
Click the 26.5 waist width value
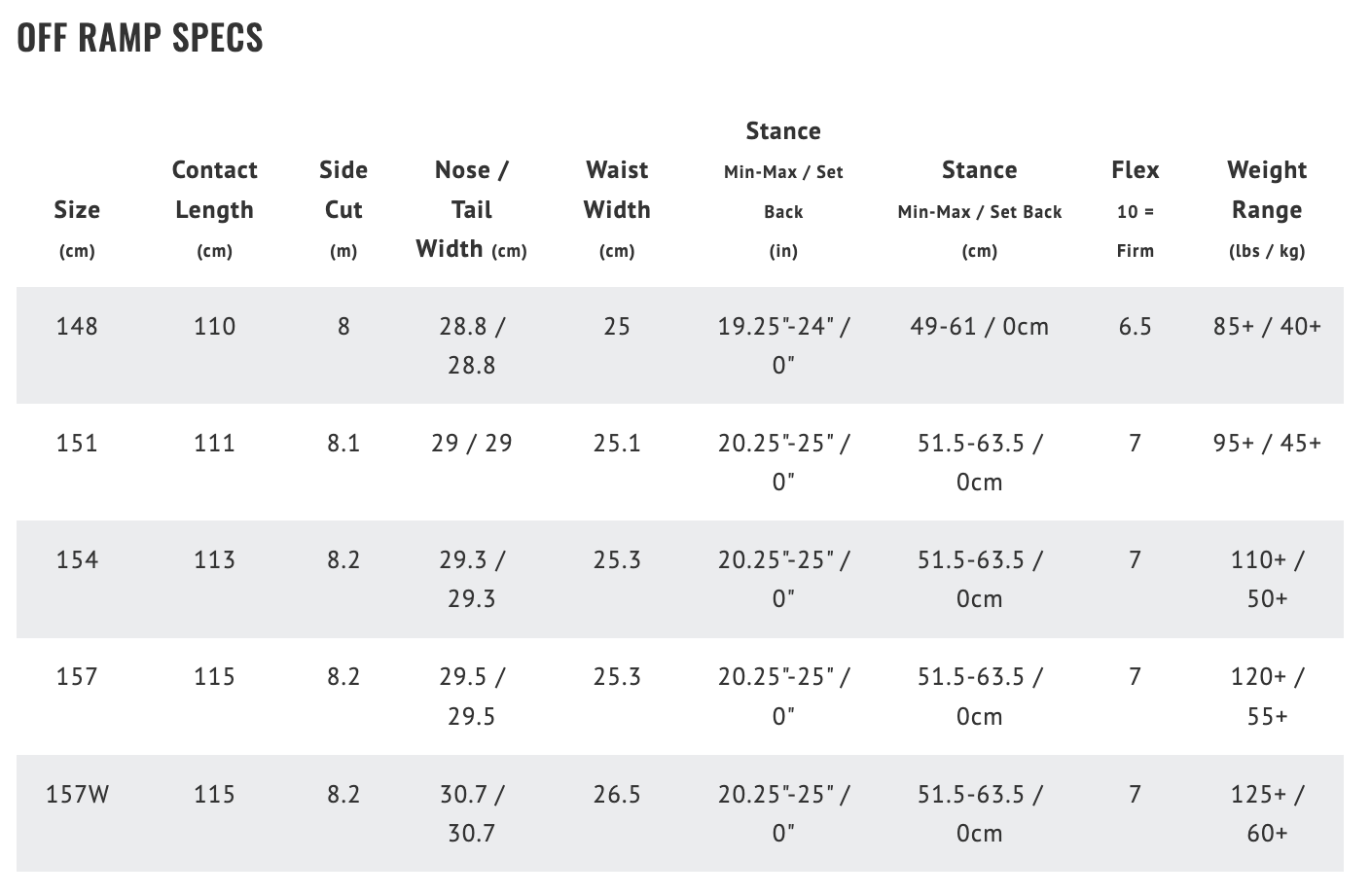[x=617, y=794]
